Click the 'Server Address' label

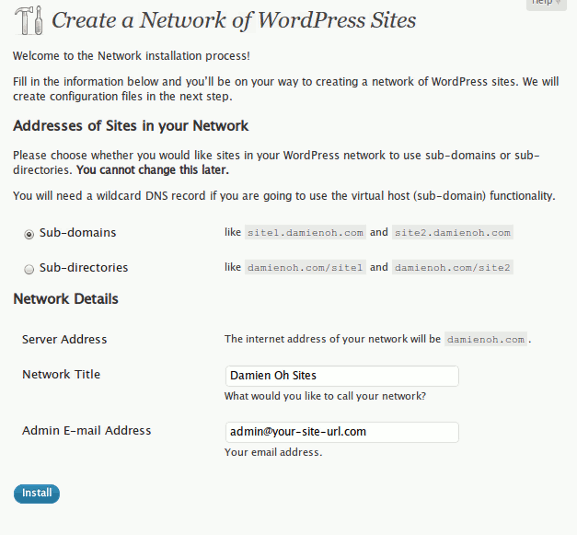coord(64,339)
